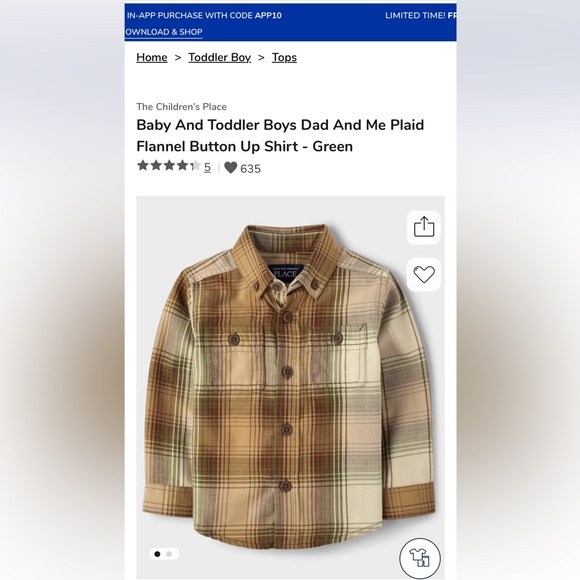Screen dimensions: 580x580
Task: Go to Toddler Boy category
Action: point(219,57)
